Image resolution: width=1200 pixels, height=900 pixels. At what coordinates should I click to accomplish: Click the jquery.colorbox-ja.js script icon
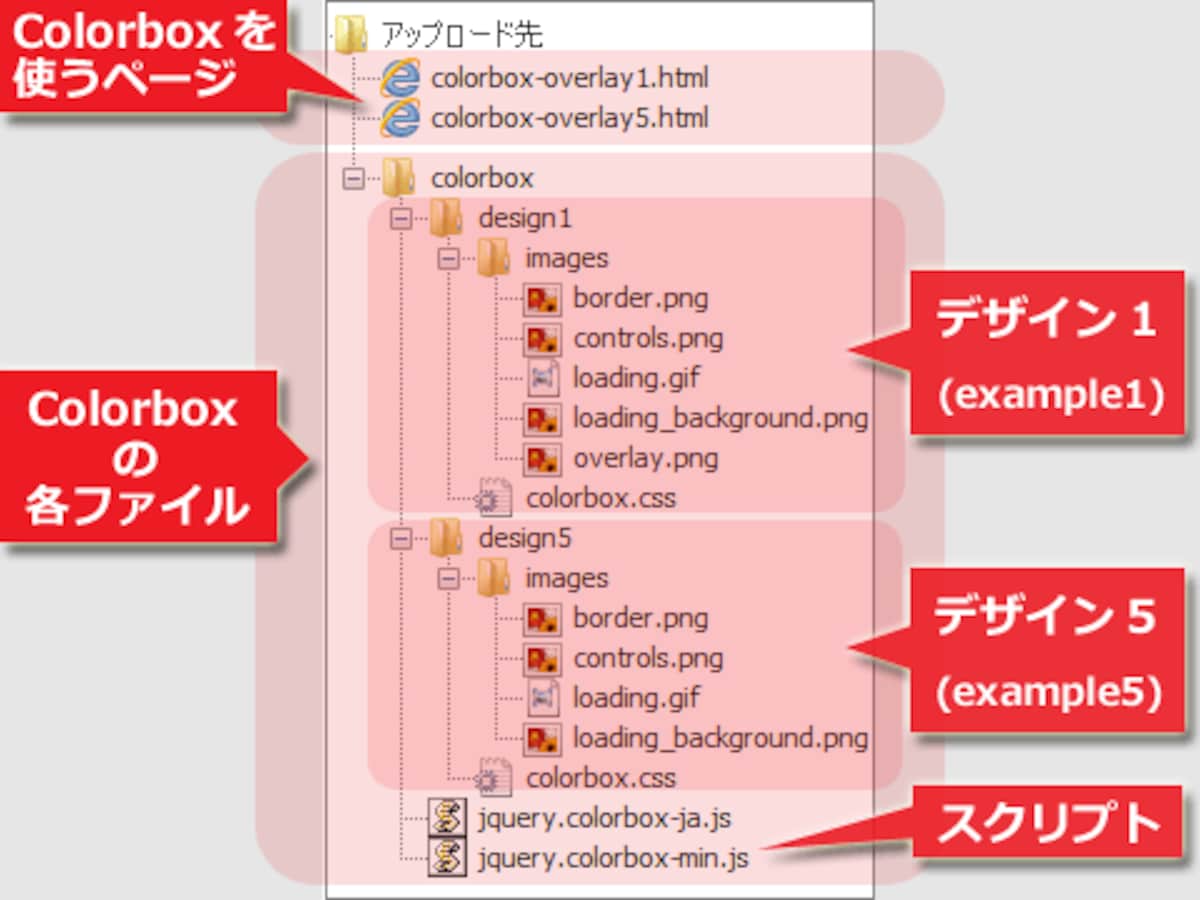point(447,818)
